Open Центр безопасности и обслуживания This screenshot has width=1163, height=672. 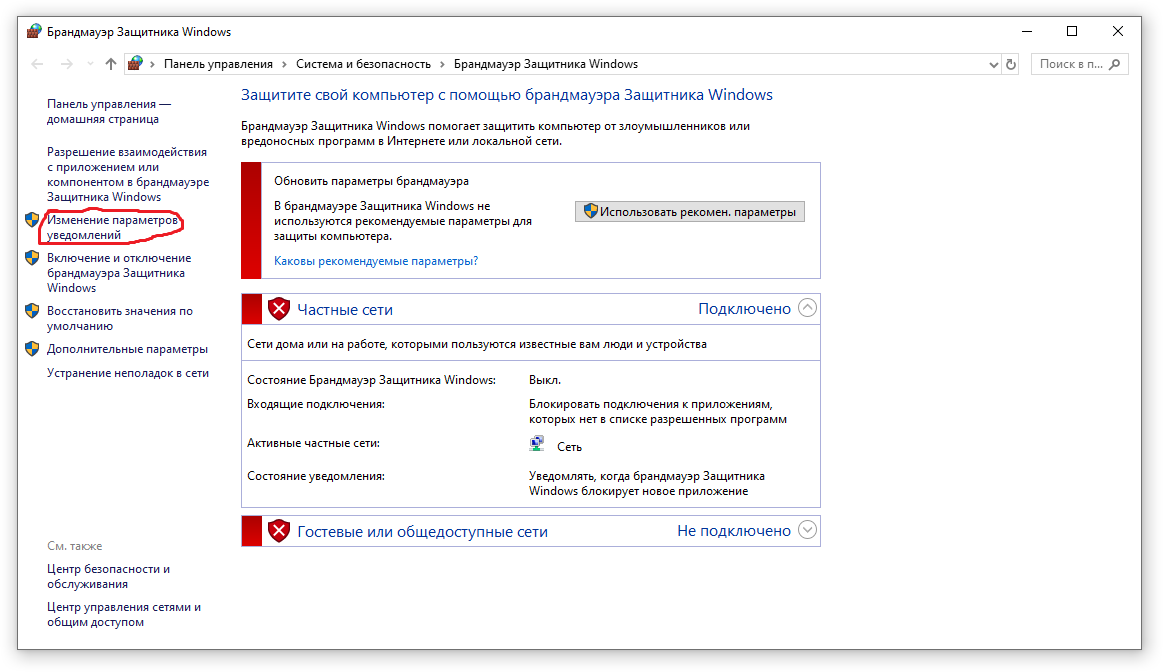(108, 576)
